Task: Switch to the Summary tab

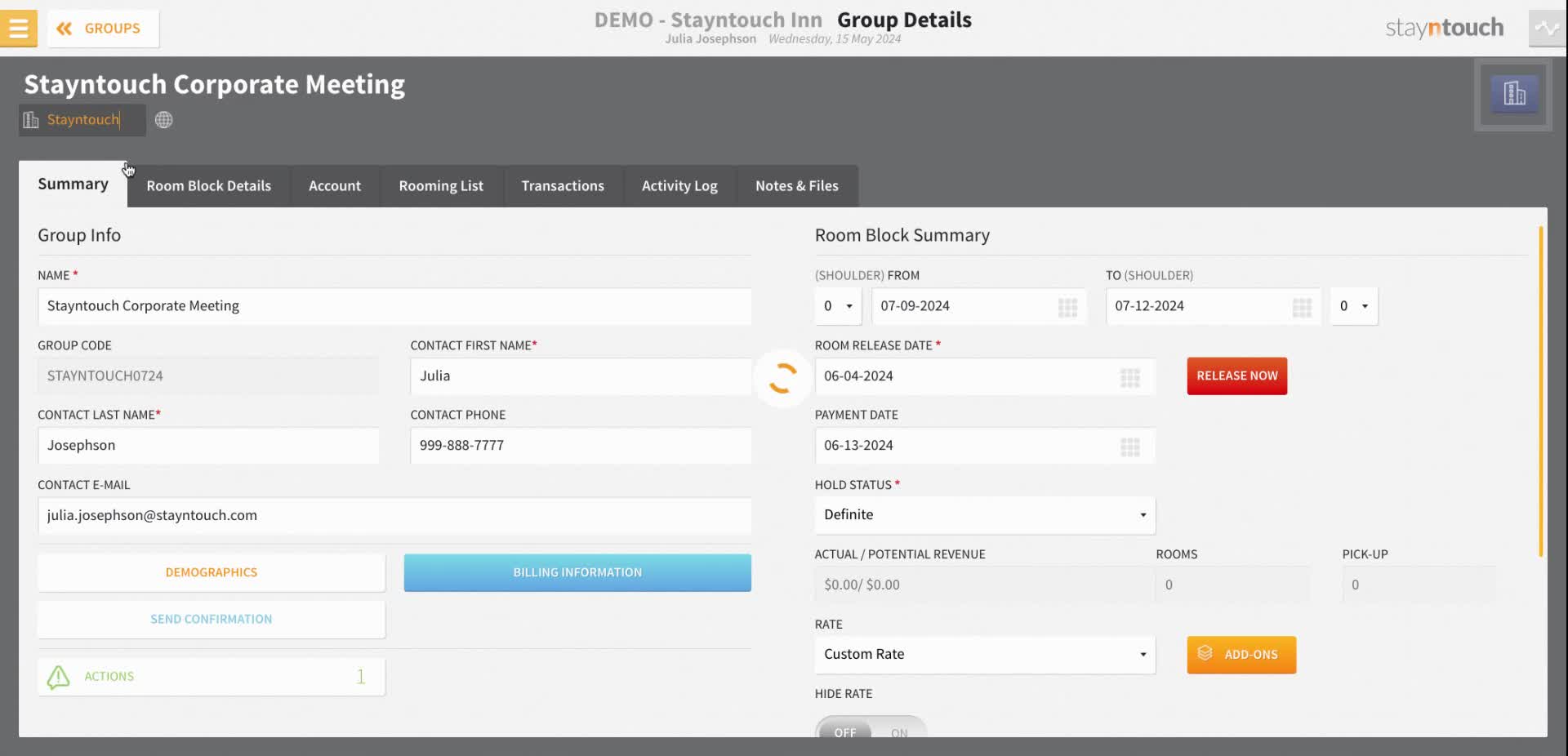Action: click(x=73, y=184)
